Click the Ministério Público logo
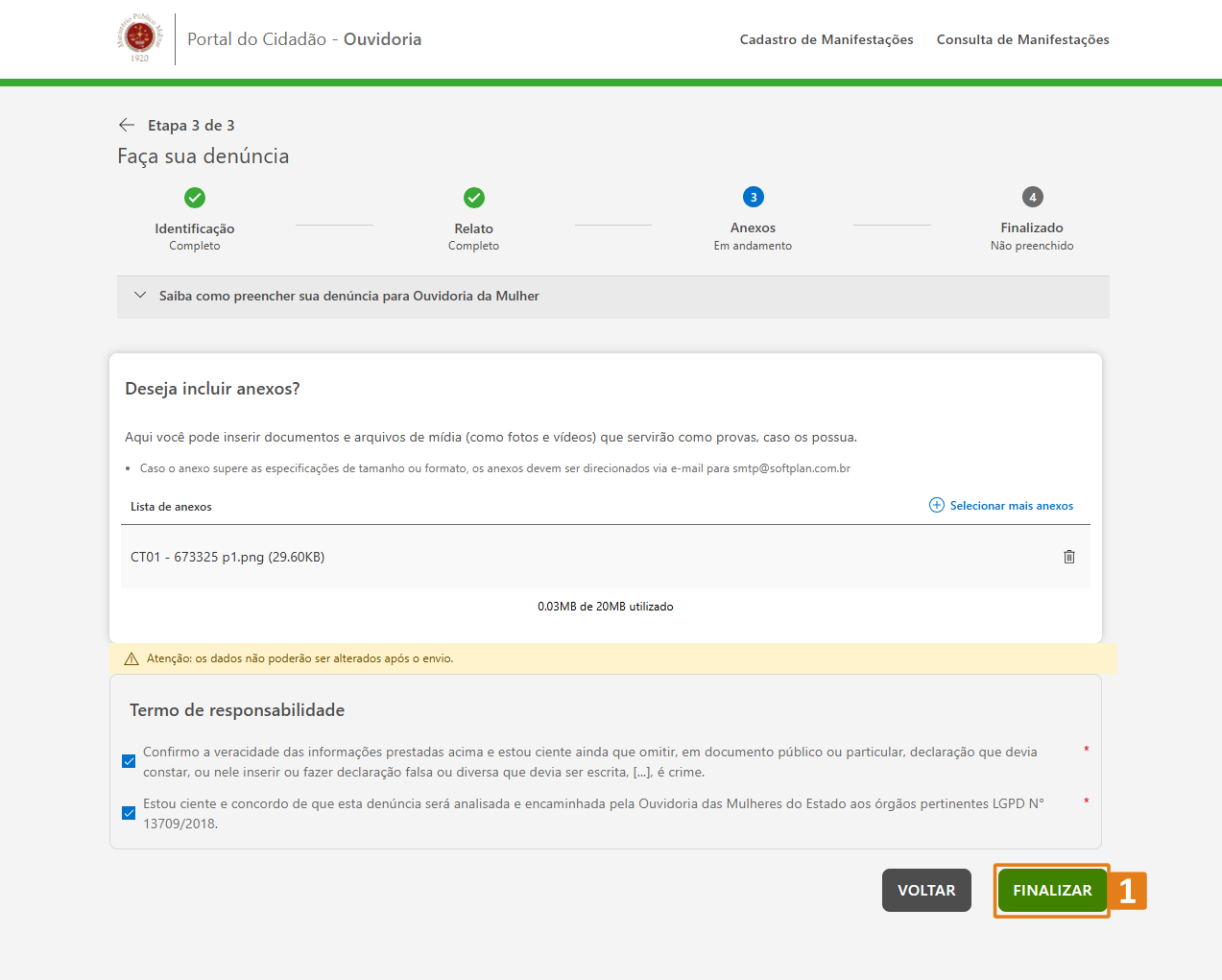 140,38
